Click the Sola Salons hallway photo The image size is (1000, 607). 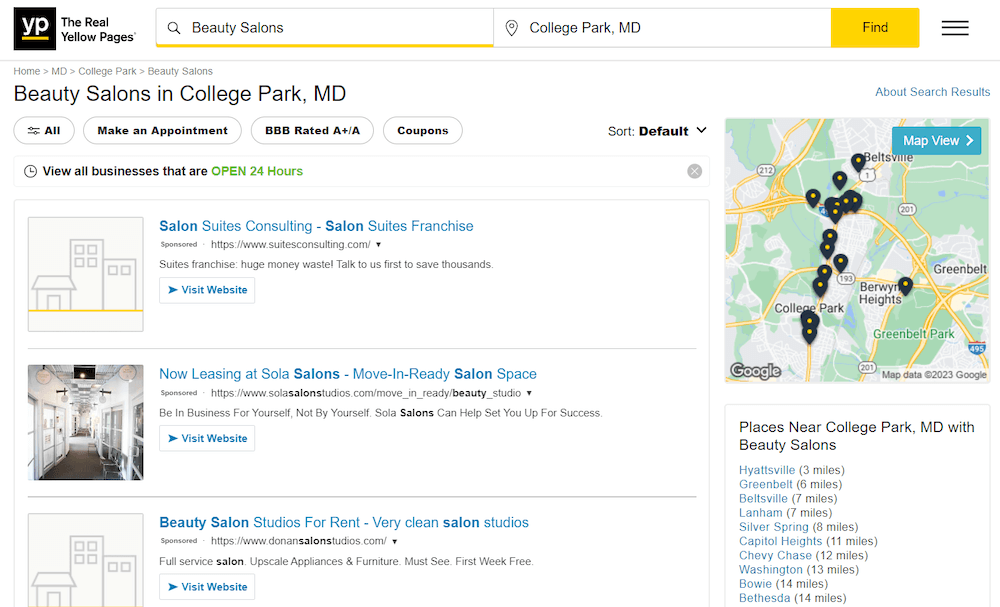85,422
